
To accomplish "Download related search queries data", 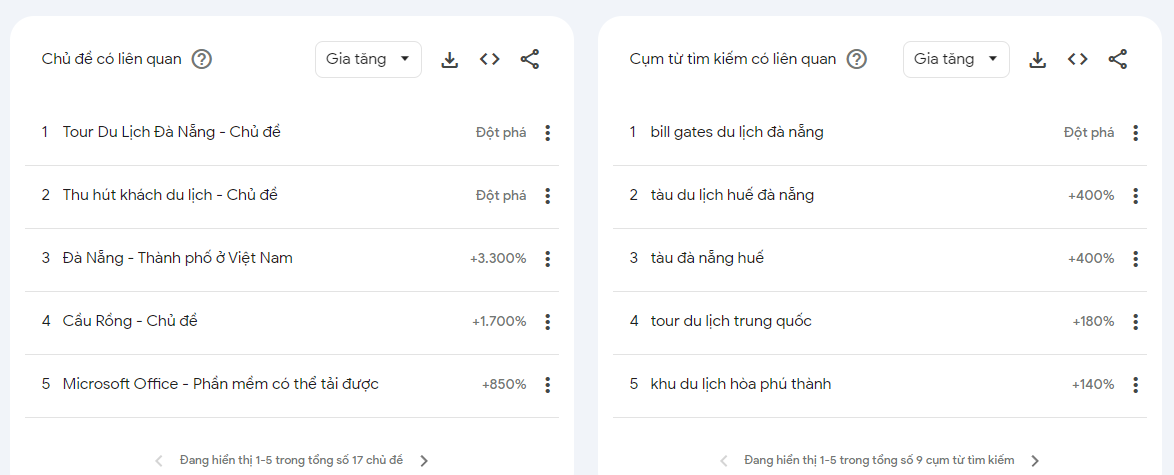I will (1038, 60).
